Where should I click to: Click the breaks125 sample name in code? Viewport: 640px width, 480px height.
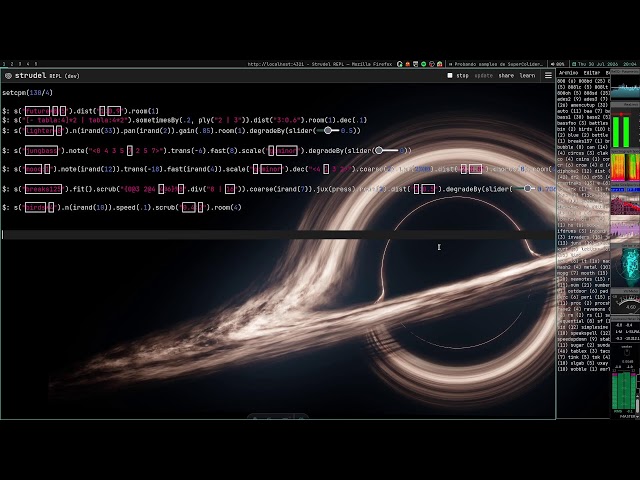pos(43,189)
